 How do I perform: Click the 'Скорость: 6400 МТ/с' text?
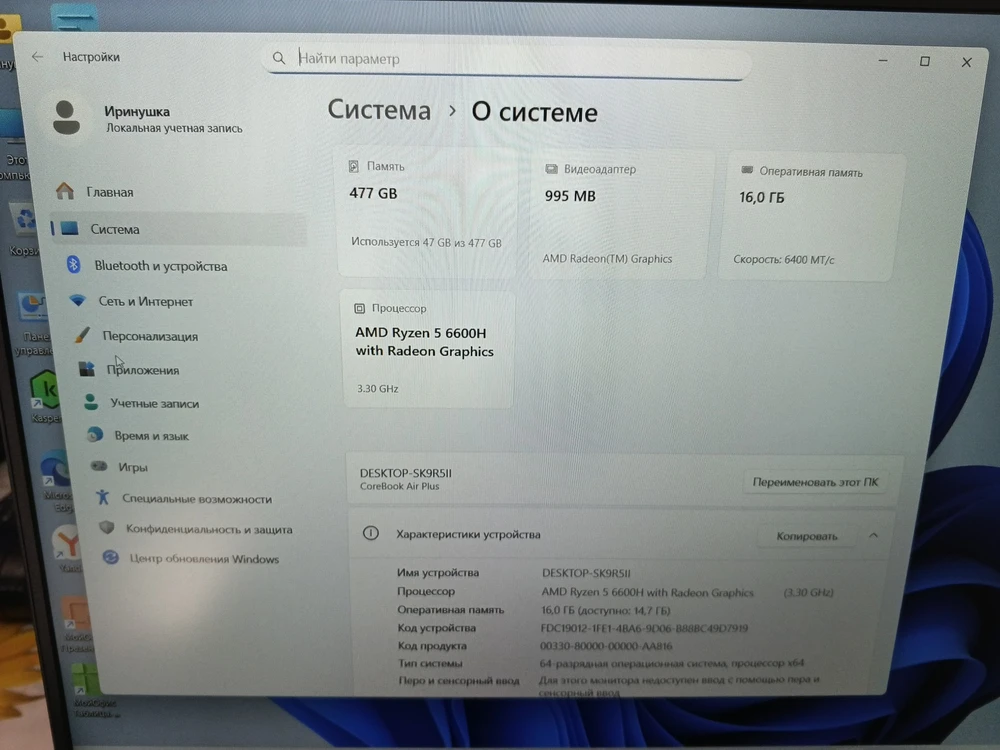click(784, 260)
